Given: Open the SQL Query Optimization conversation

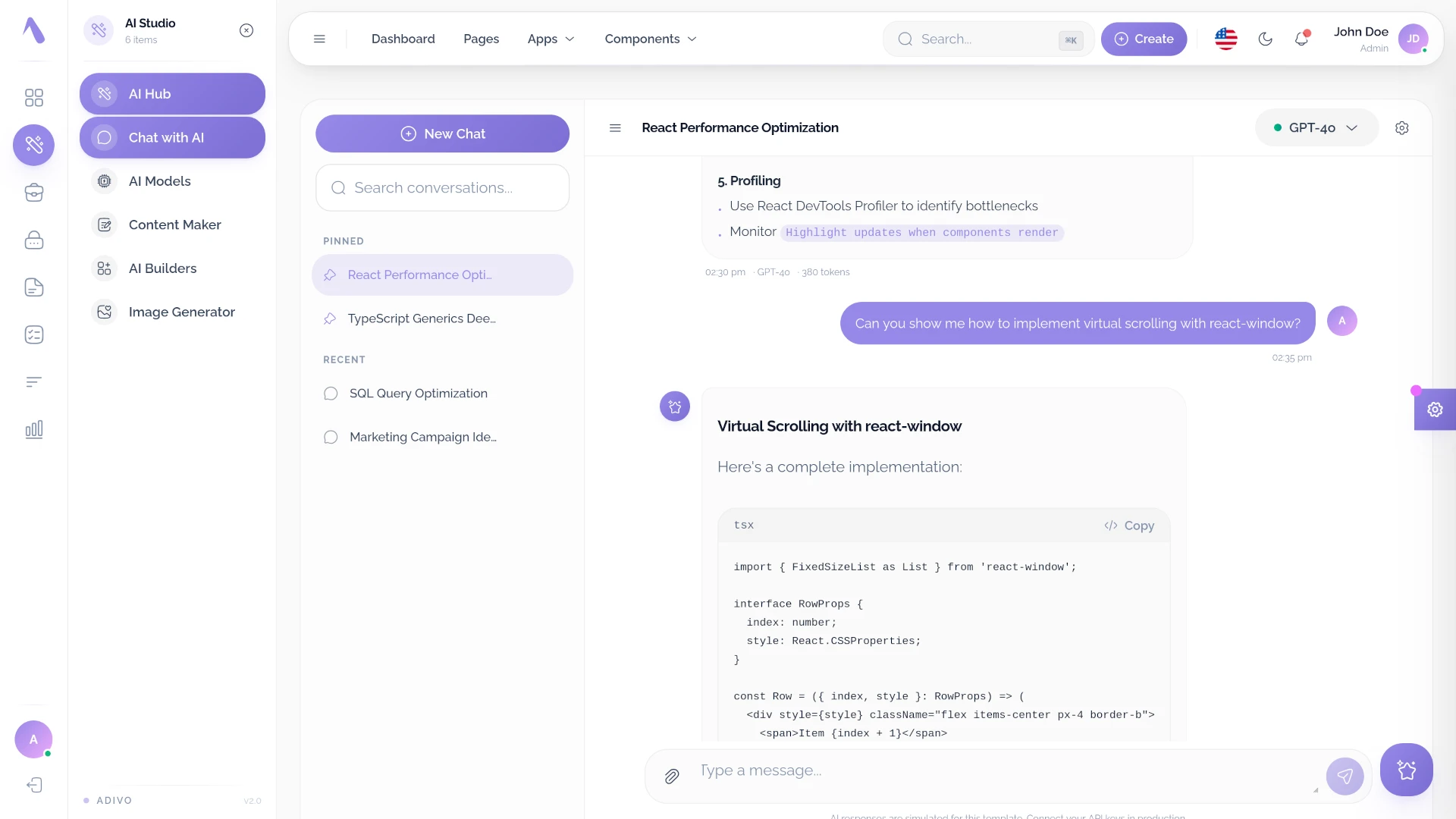Looking at the screenshot, I should click(442, 394).
